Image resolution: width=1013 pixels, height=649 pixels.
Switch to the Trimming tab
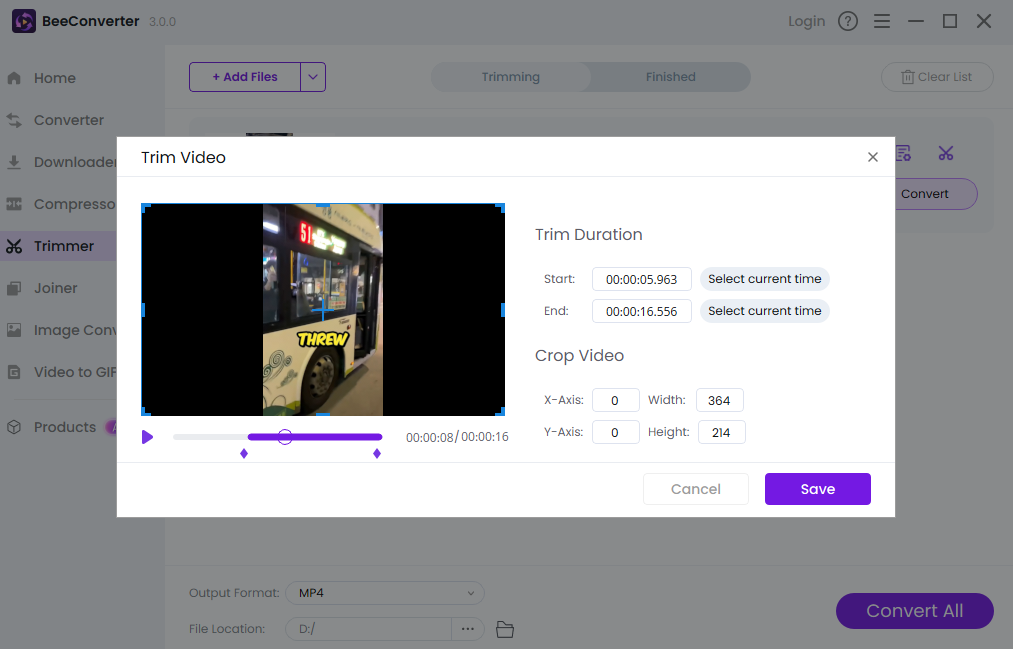click(510, 77)
